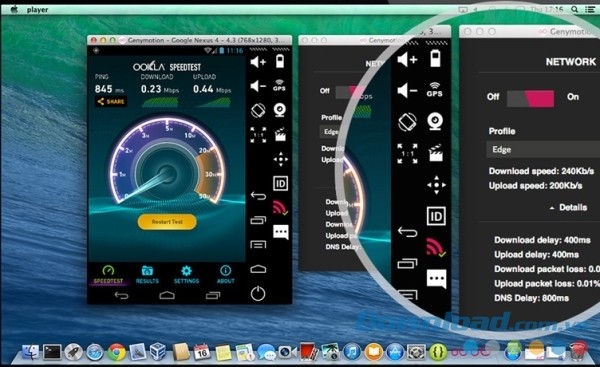Image resolution: width=600 pixels, height=367 pixels.
Task: Toggle the Off/On network switch in magnified panel
Action: pyautogui.click(x=530, y=98)
